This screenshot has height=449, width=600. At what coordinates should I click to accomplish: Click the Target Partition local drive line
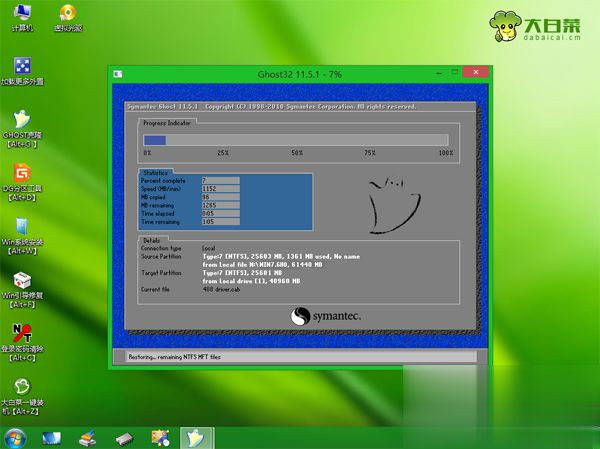point(251,281)
